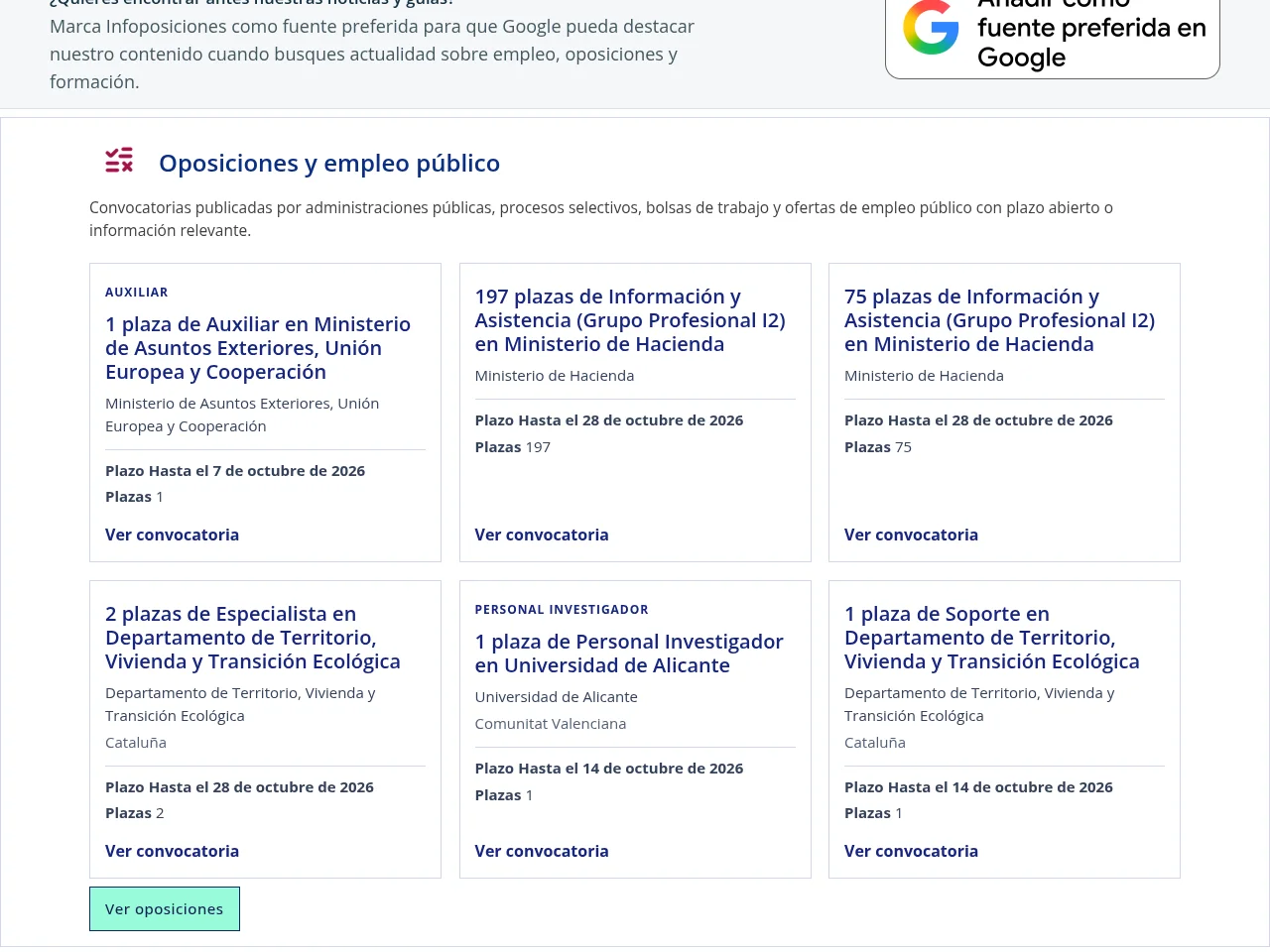Open the 1 plaza de Soporte title
The height and width of the screenshot is (952, 1270).
click(992, 638)
